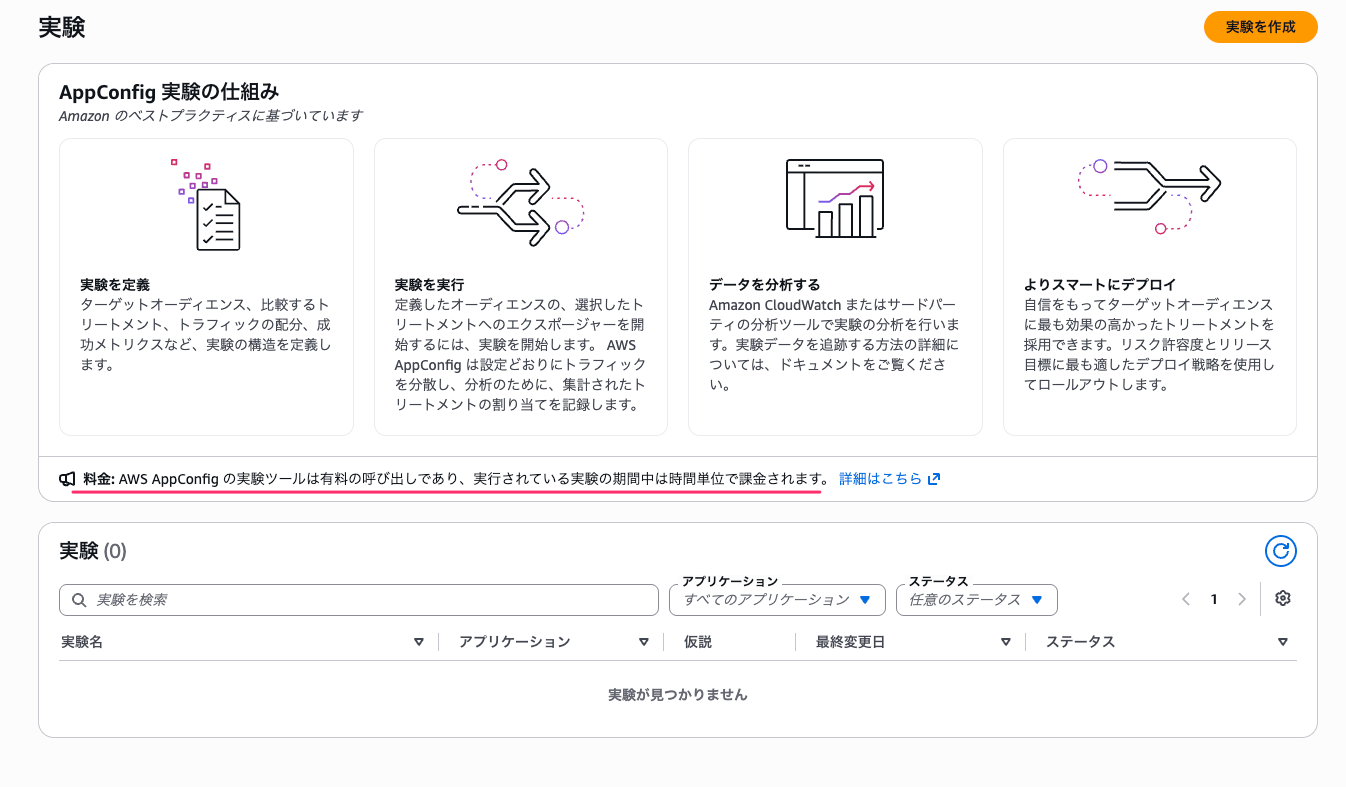Click the search magnifier icon
The width and height of the screenshot is (1346, 787).
point(79,600)
